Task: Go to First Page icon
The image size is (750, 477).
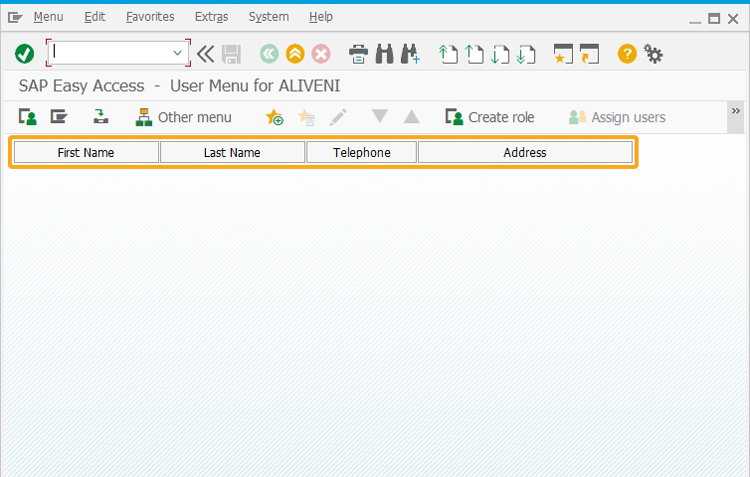Action: pyautogui.click(x=448, y=54)
